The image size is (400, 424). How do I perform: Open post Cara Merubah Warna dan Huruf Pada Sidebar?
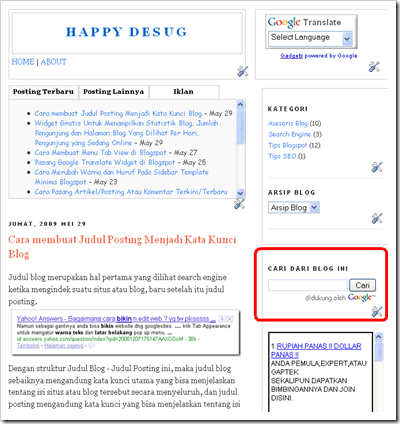tap(122, 177)
